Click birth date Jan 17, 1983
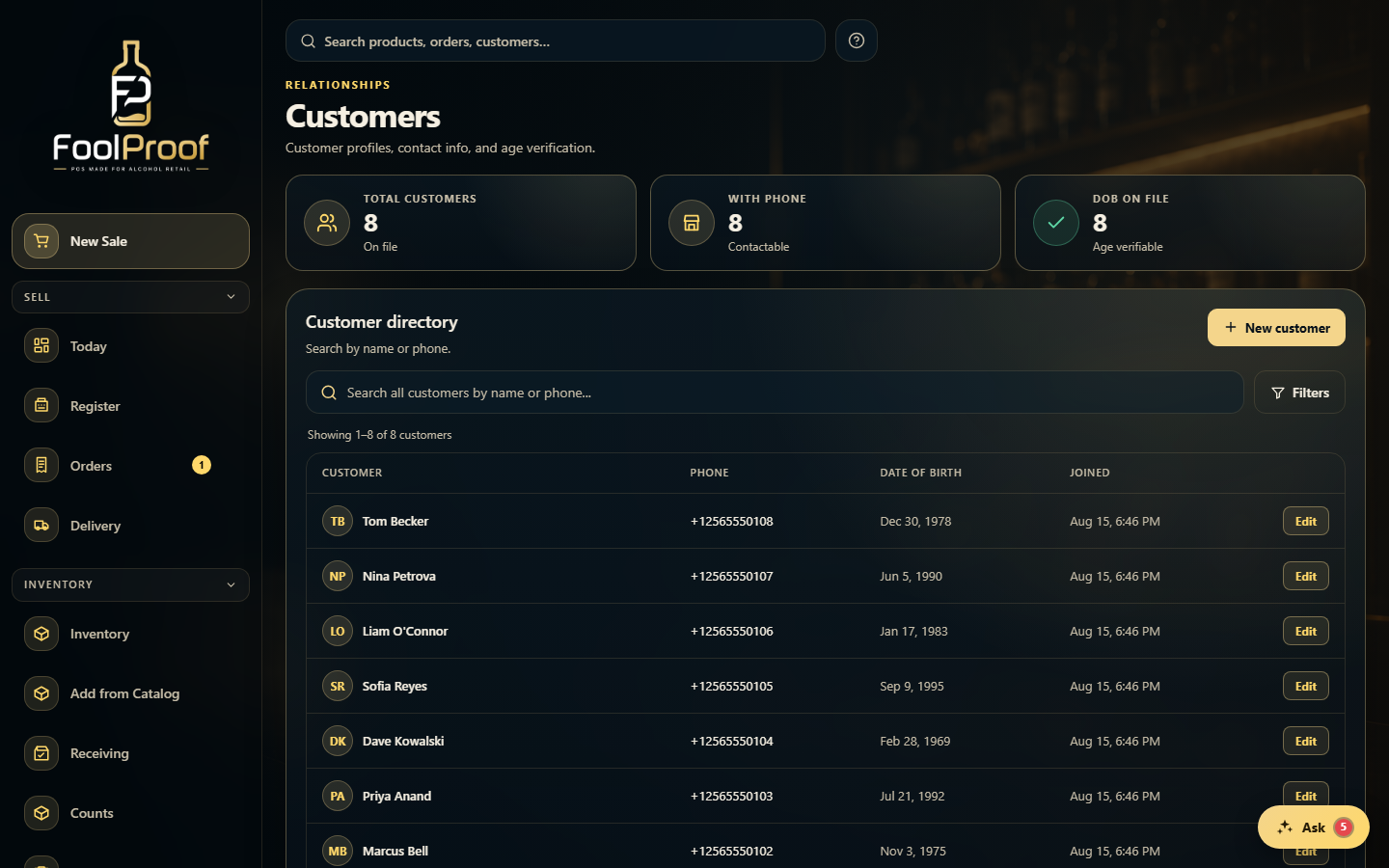 [x=913, y=631]
